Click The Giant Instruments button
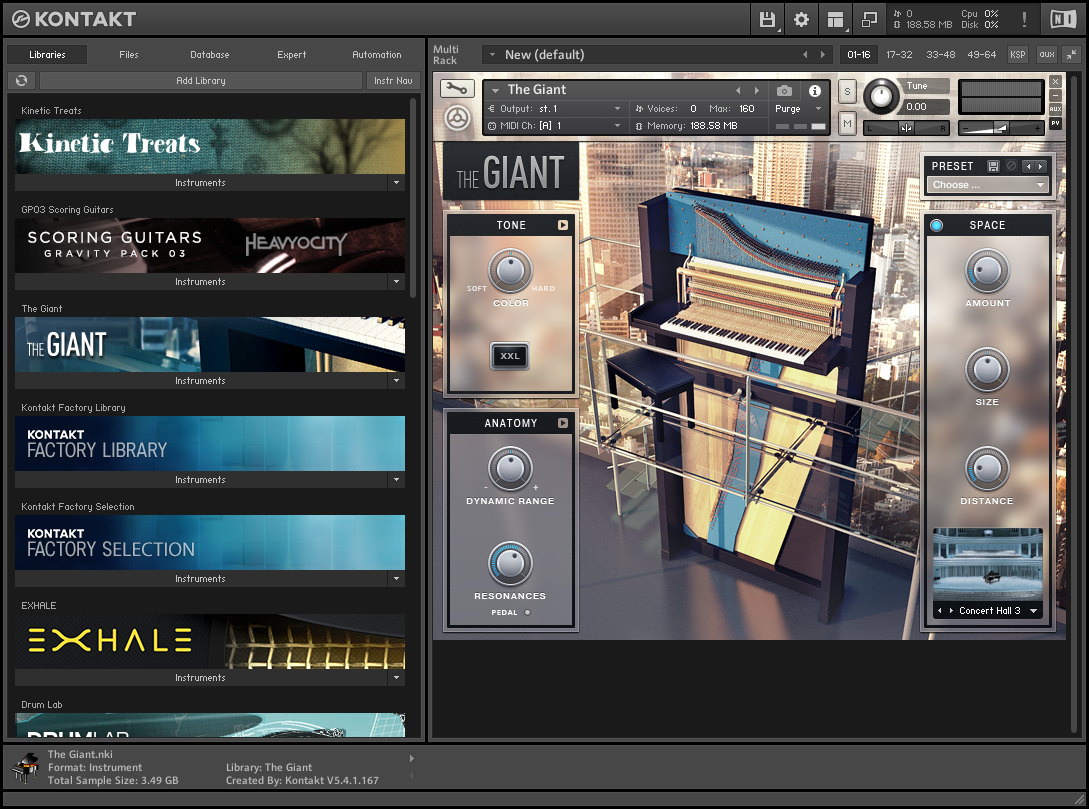The height and width of the screenshot is (809, 1089). (201, 381)
